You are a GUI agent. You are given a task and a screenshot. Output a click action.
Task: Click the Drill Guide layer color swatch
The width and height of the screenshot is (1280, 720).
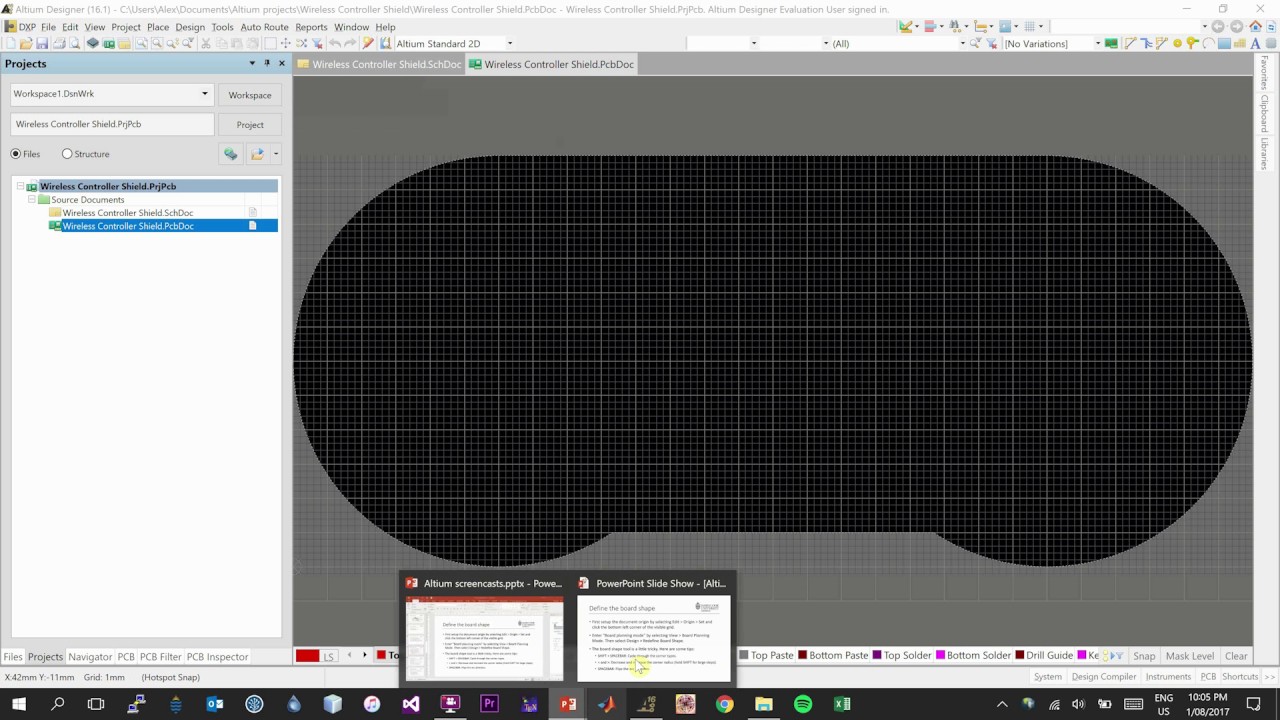[x=1019, y=656]
